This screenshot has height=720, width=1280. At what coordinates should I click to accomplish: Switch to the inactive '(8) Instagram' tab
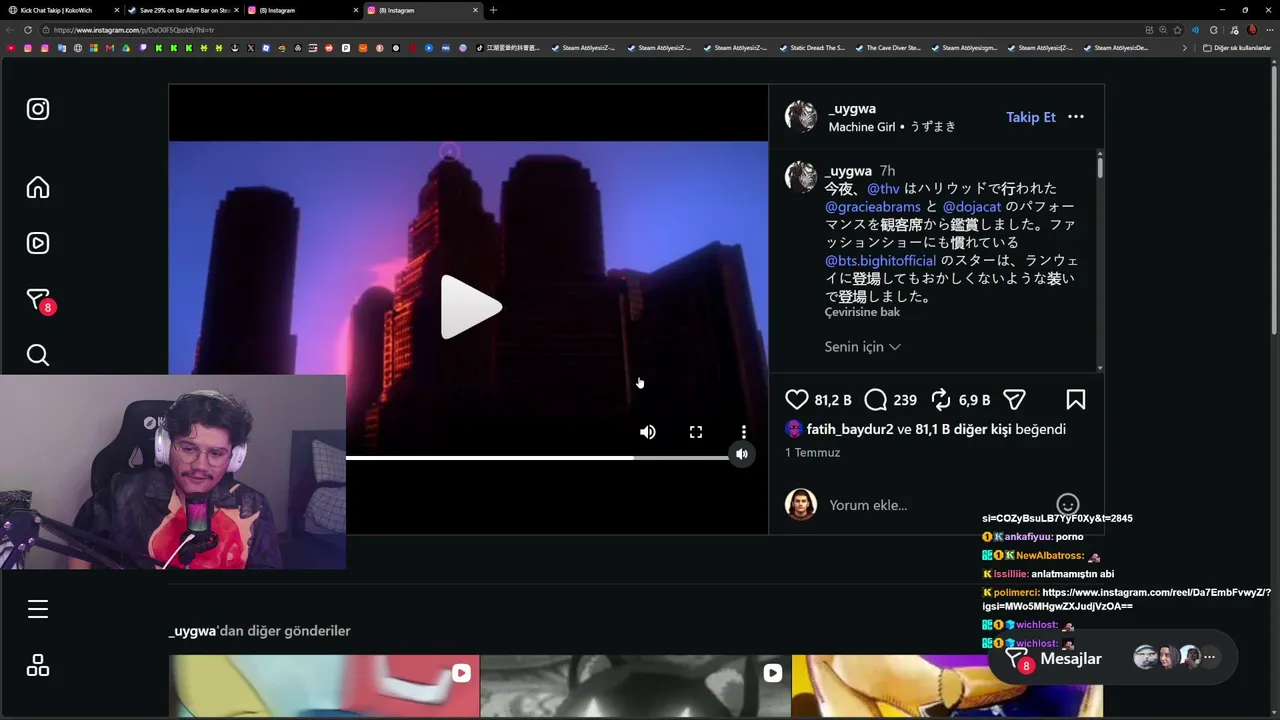302,10
